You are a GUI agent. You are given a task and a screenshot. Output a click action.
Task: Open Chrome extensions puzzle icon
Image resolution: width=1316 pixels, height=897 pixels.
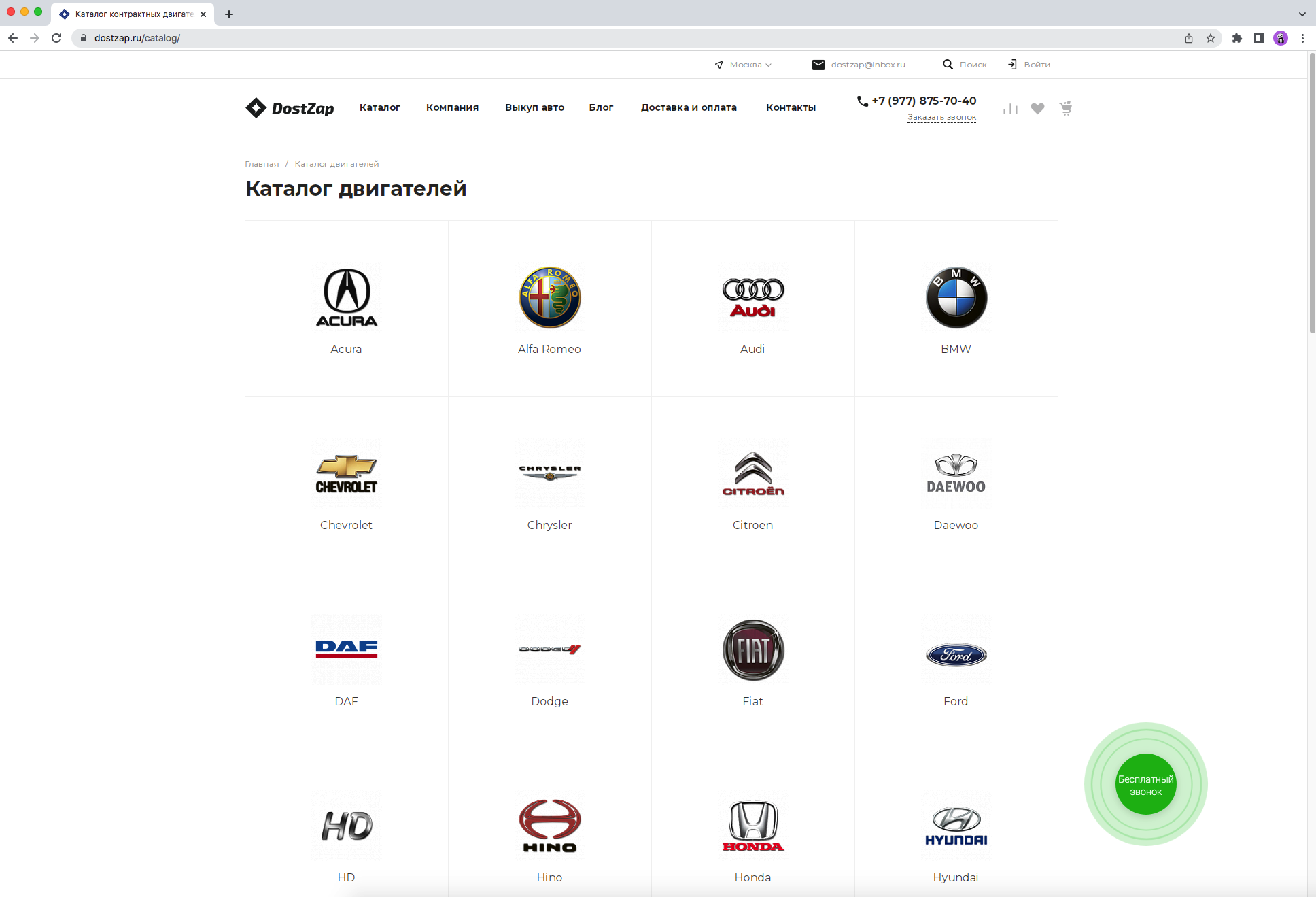coord(1237,38)
